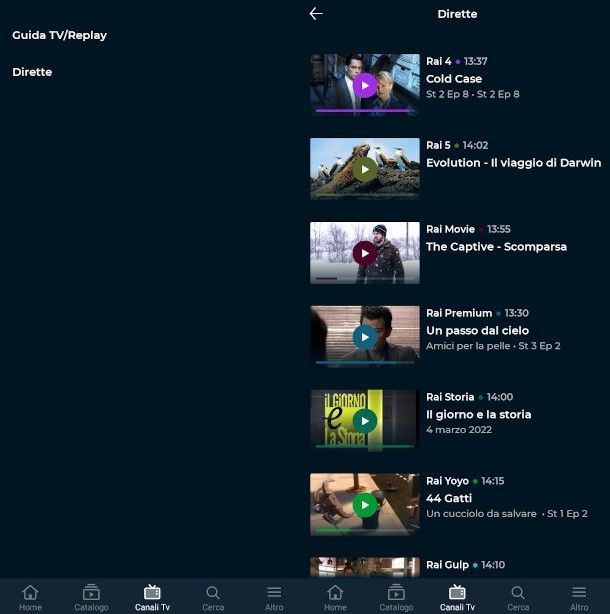This screenshot has height=614, width=610.
Task: Click the Dirette page header title
Action: 457,14
